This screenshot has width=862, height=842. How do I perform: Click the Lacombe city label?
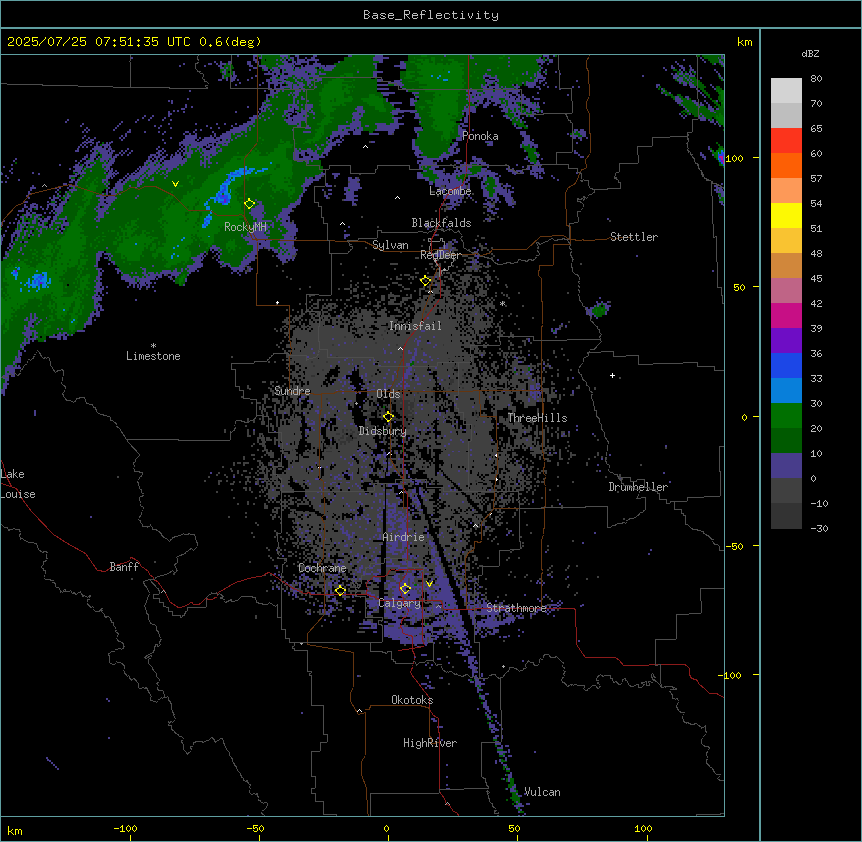(x=450, y=191)
